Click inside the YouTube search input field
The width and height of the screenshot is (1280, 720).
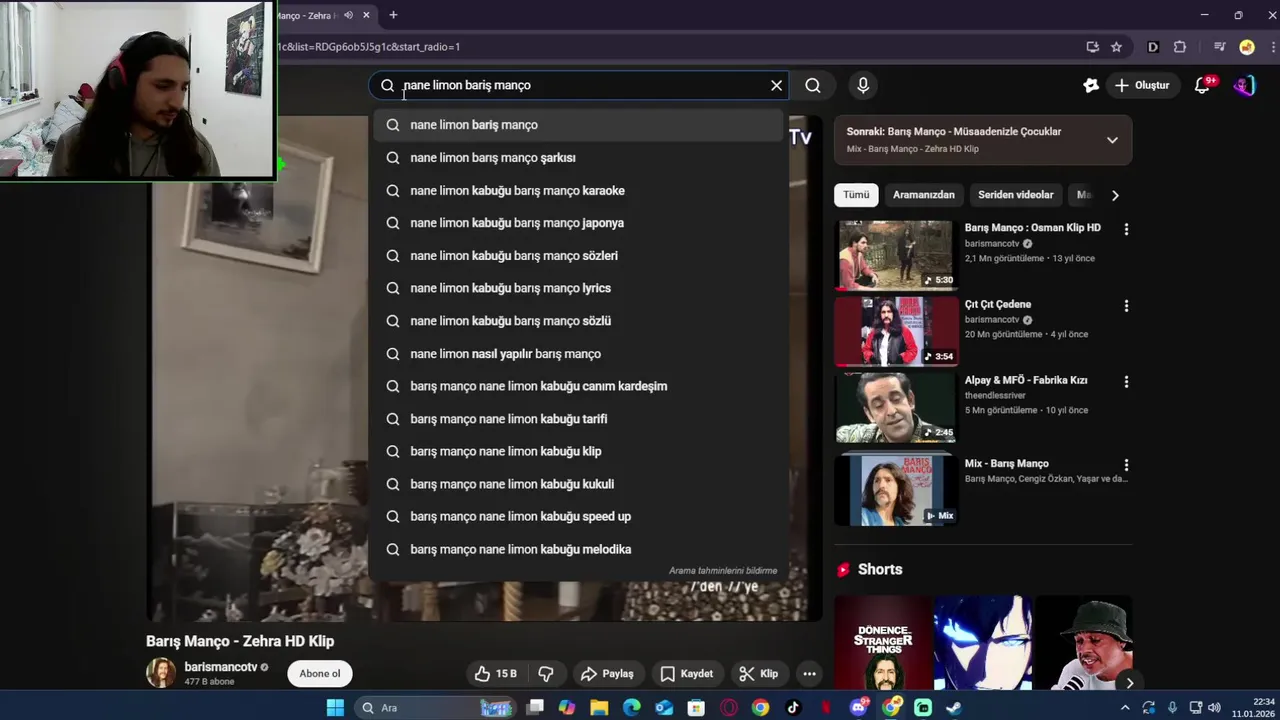pos(580,85)
